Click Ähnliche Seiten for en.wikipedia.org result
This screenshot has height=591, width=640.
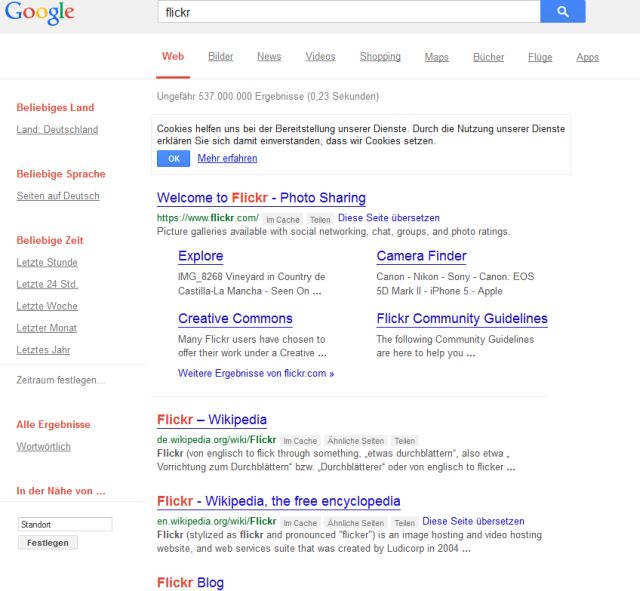pyautogui.click(x=356, y=523)
